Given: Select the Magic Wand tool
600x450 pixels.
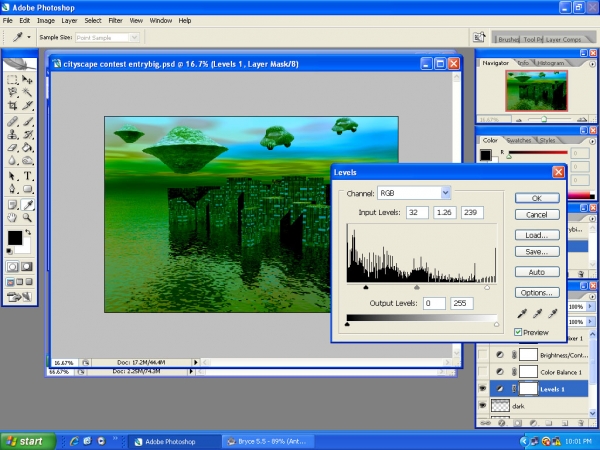Looking at the screenshot, I should coord(27,92).
